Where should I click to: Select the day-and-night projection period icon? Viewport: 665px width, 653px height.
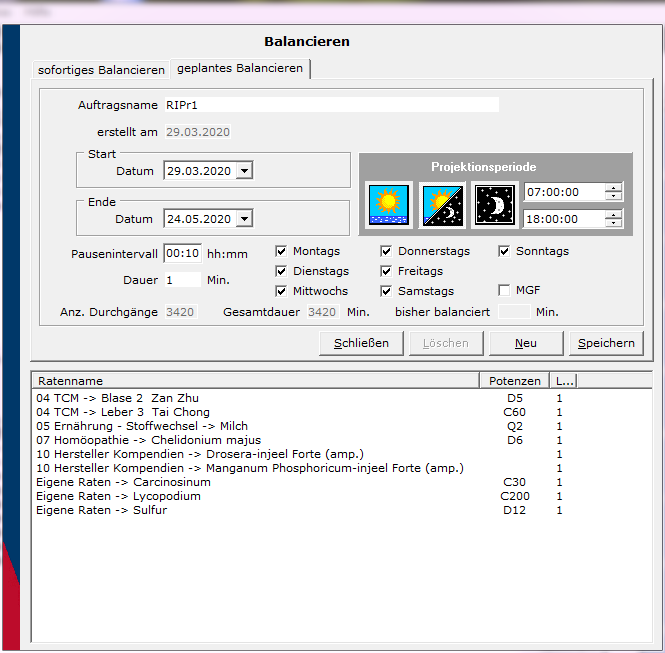coord(442,205)
